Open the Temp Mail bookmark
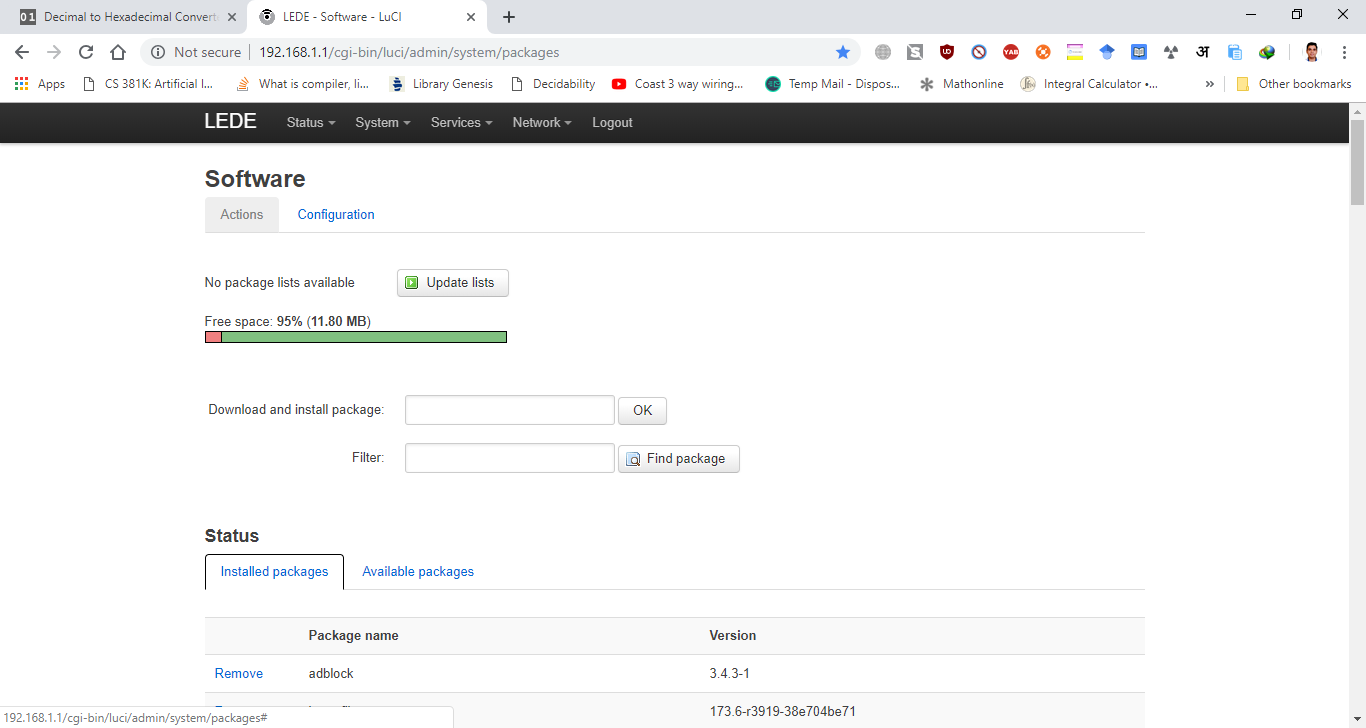This screenshot has width=1366, height=728. tap(832, 84)
